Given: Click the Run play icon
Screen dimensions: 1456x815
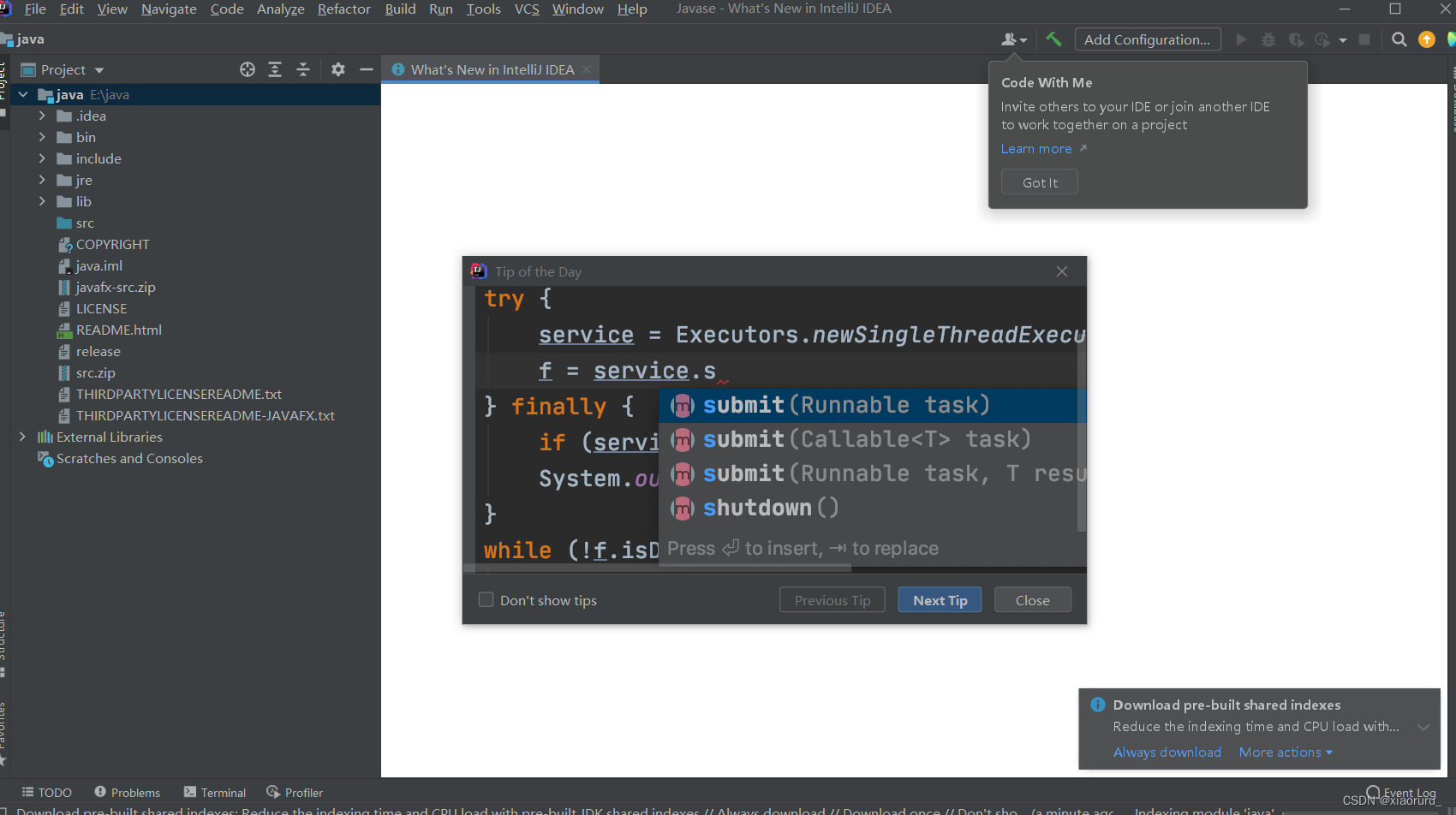Looking at the screenshot, I should click(1241, 39).
